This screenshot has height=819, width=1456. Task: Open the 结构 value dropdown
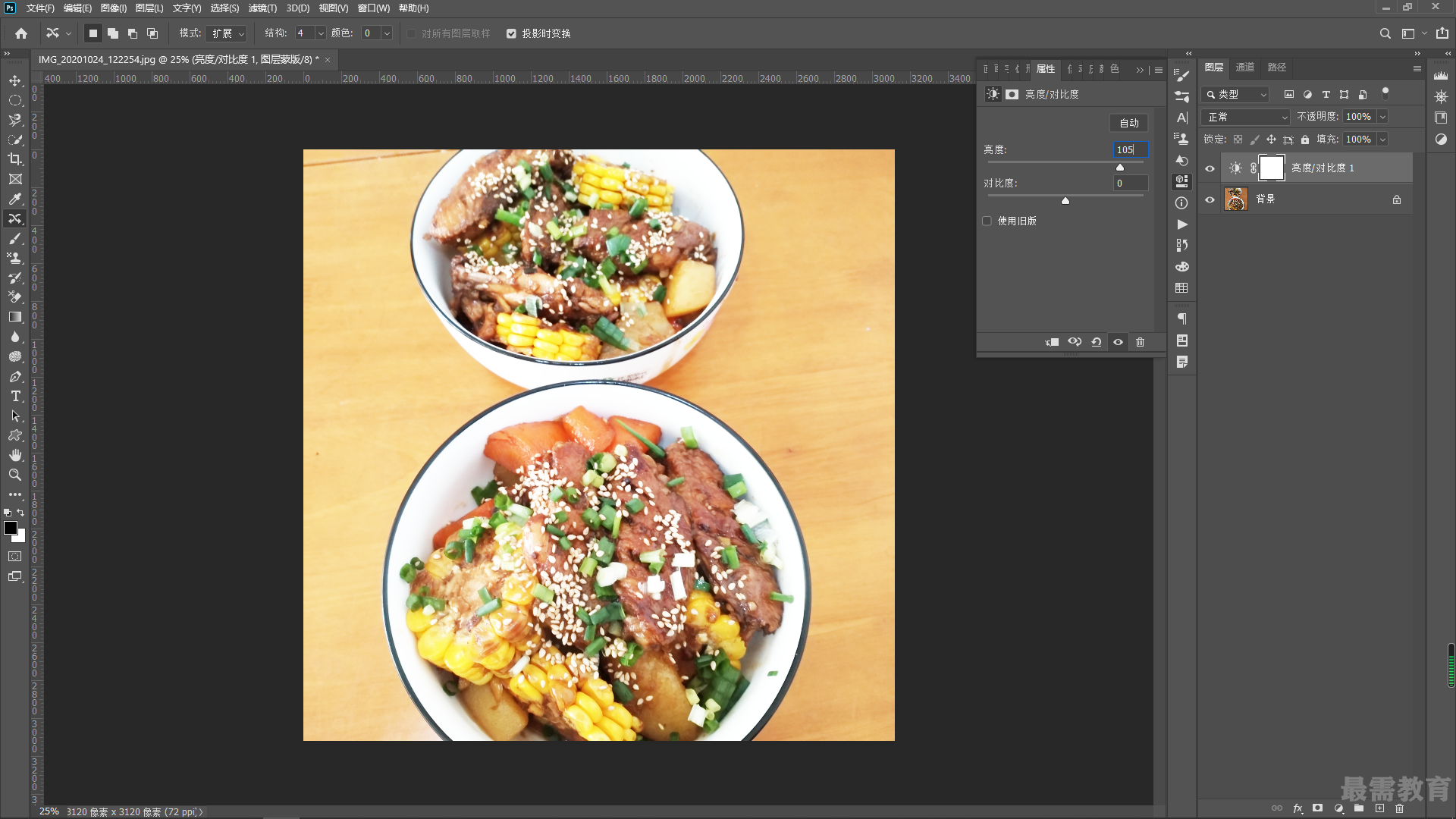(x=320, y=33)
